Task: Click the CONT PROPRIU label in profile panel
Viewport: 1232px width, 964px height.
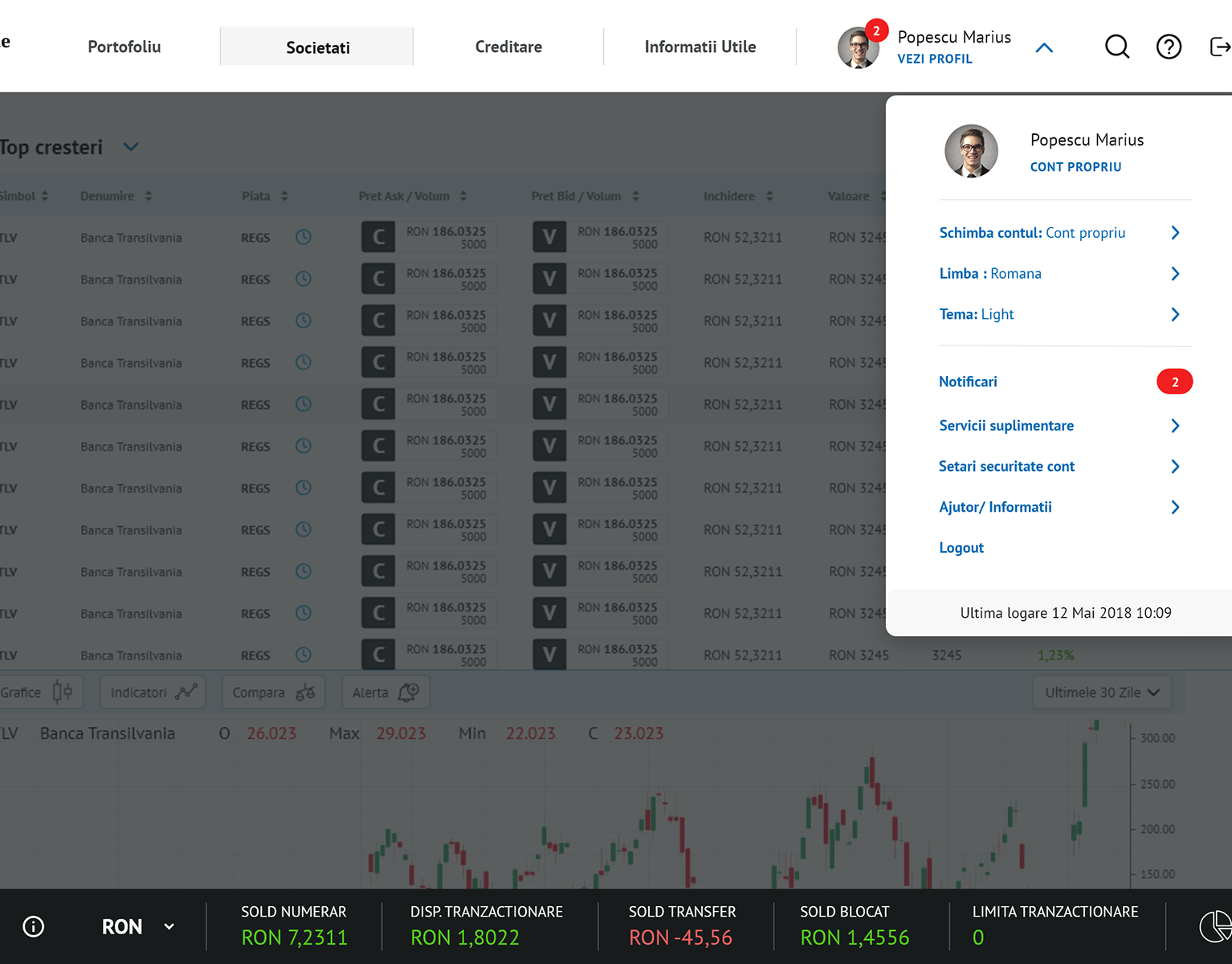Action: (x=1075, y=167)
